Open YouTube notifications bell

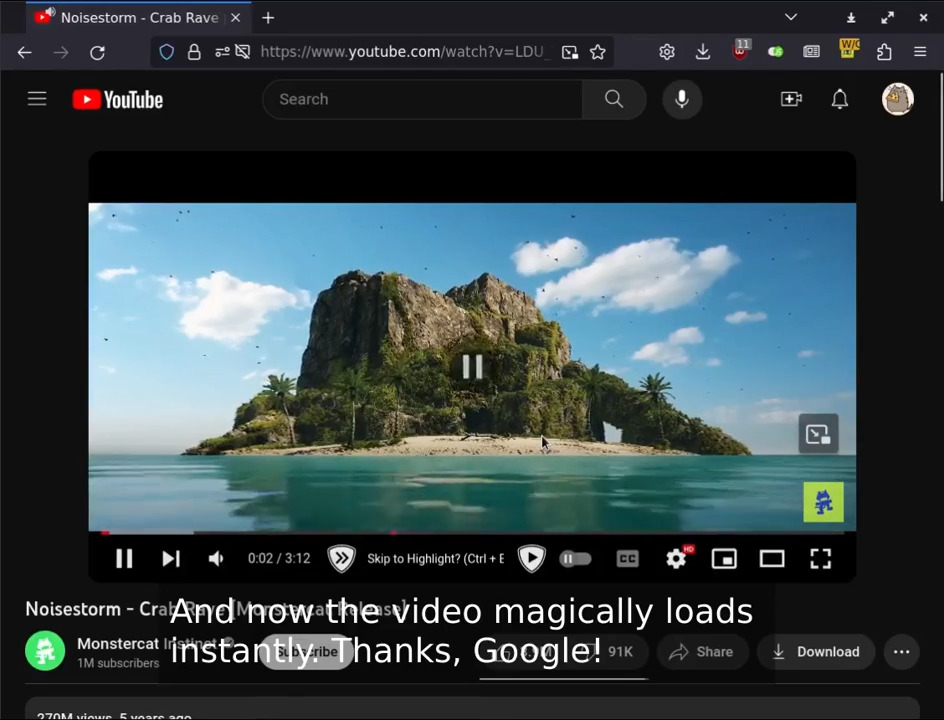pyautogui.click(x=840, y=99)
